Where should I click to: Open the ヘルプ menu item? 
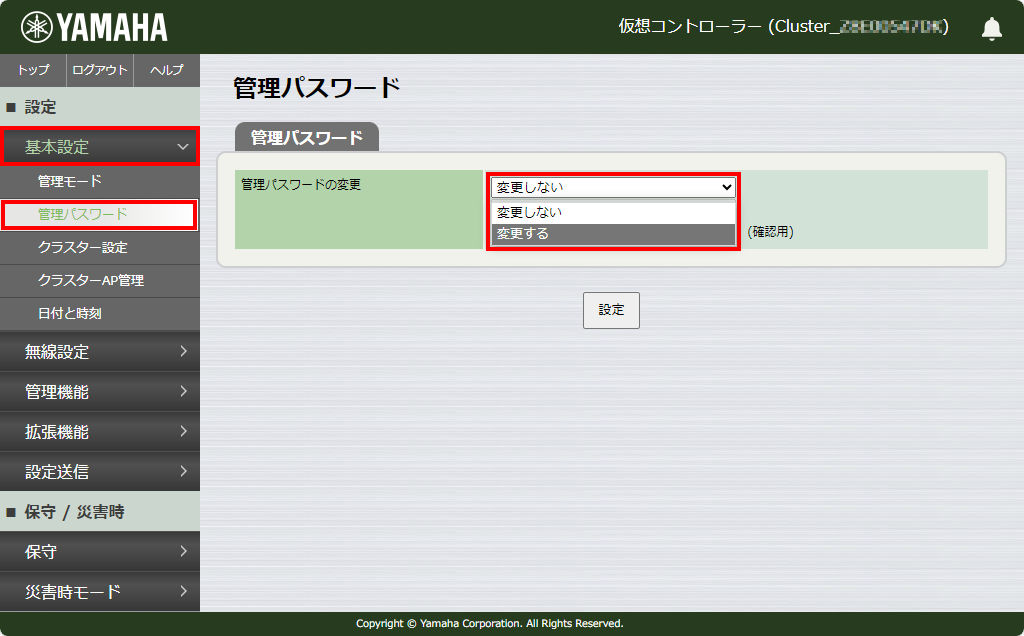167,70
